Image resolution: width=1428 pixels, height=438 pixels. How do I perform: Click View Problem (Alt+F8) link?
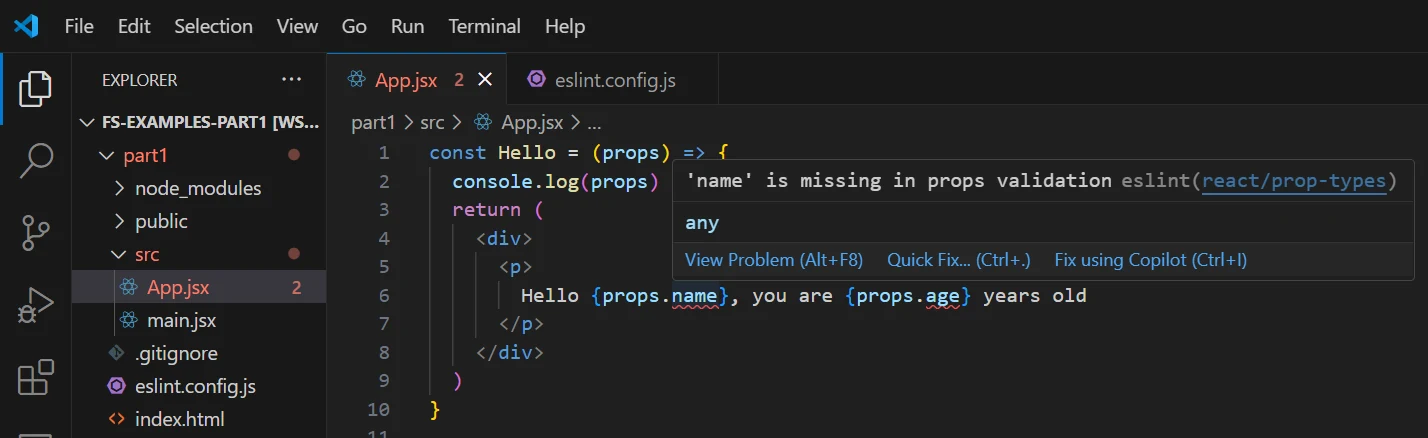coord(773,260)
